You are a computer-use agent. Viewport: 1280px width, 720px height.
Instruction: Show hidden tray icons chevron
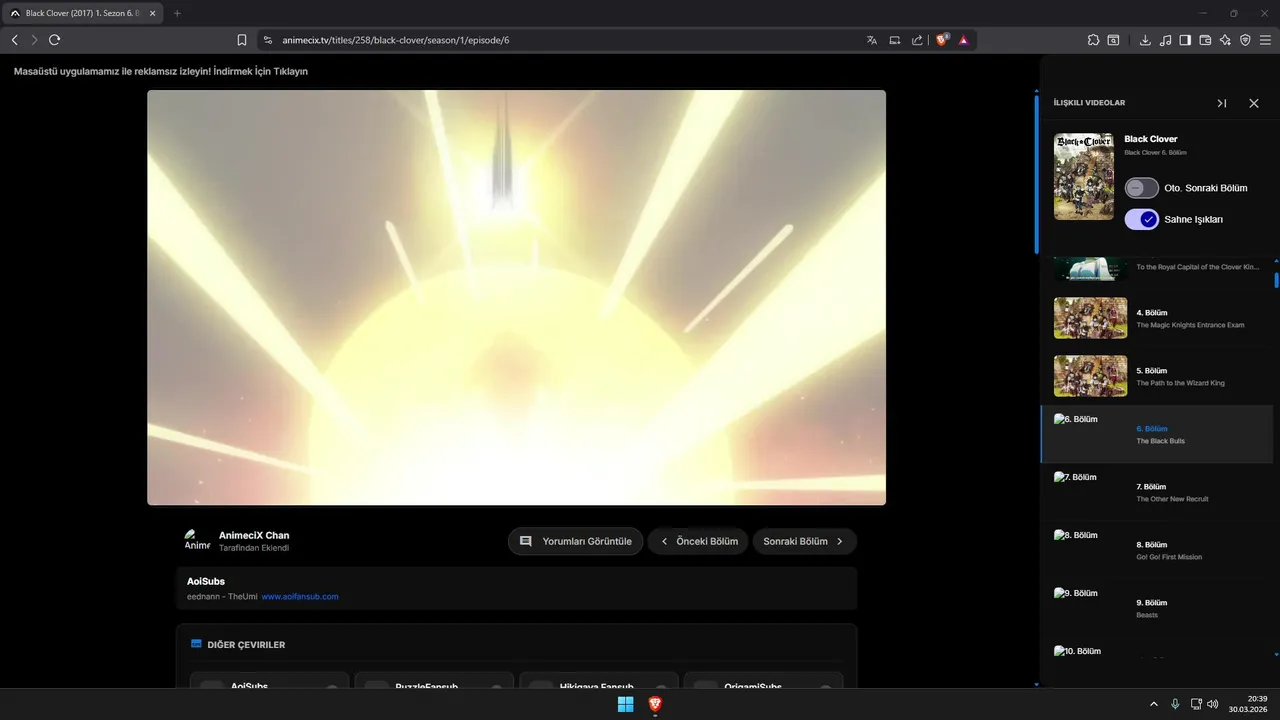1154,704
